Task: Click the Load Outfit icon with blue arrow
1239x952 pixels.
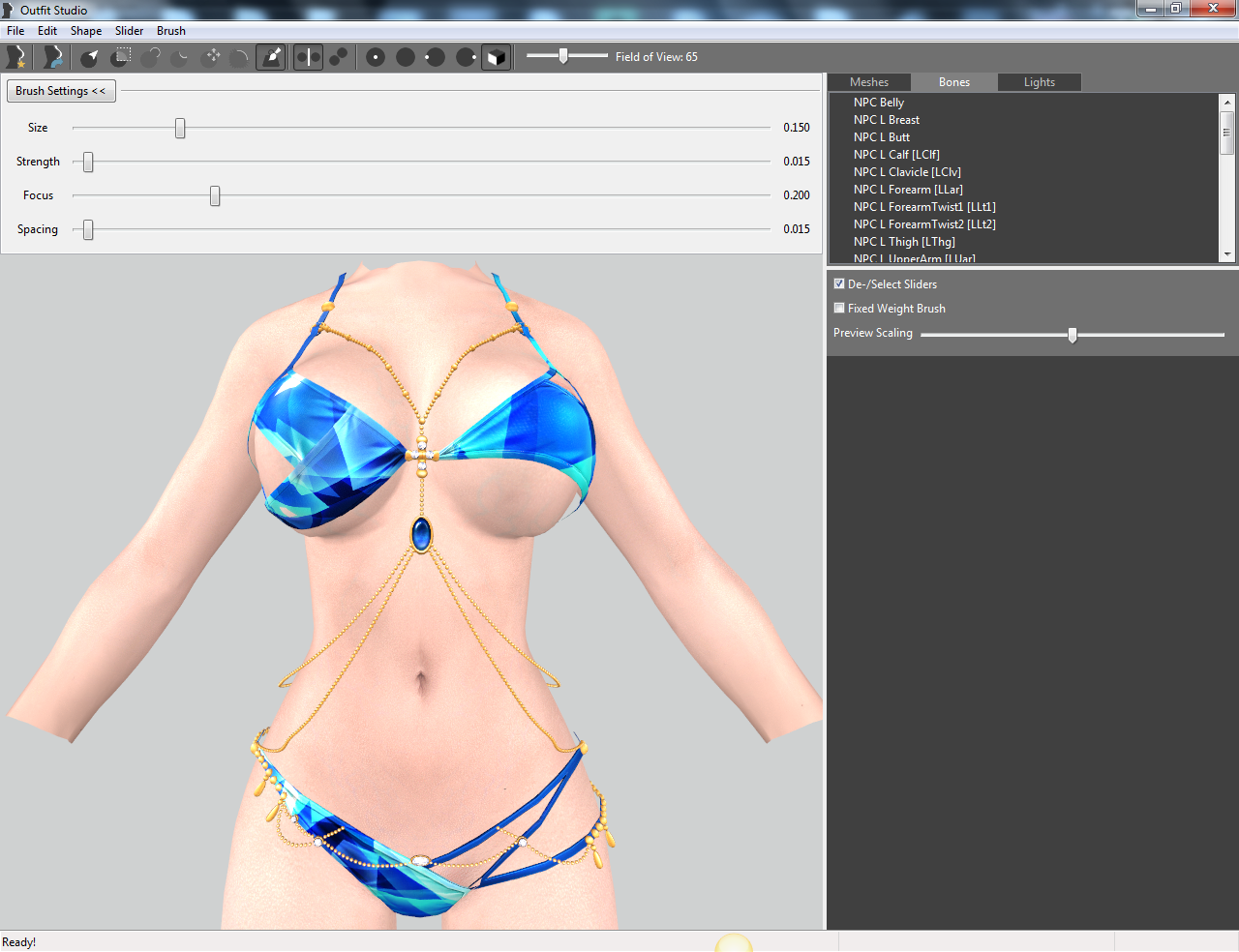Action: (53, 57)
